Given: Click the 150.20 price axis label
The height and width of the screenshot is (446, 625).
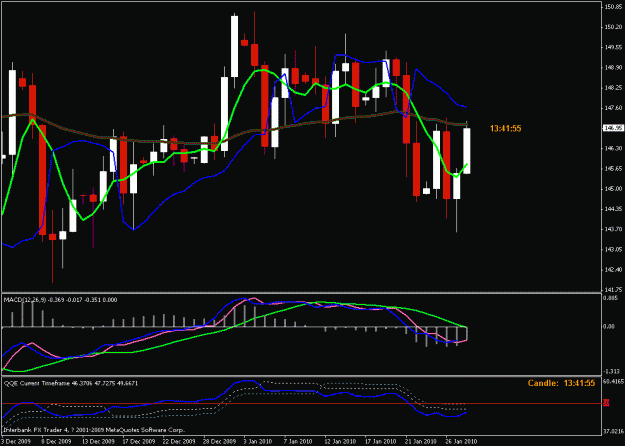Looking at the screenshot, I should pos(613,27).
